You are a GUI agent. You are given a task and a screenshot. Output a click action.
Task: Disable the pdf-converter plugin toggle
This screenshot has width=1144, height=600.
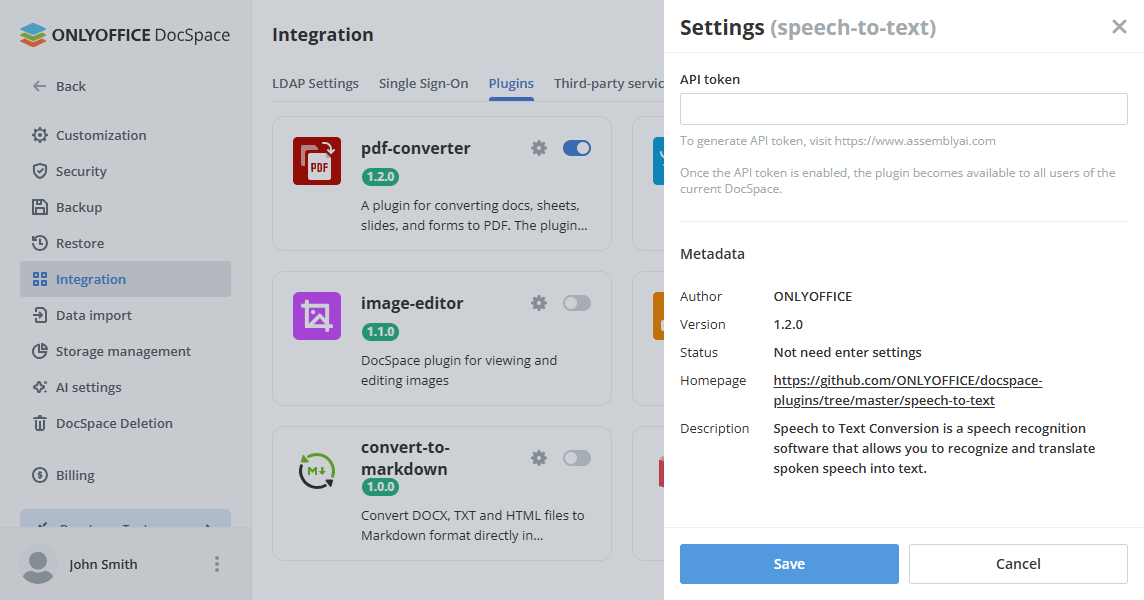[x=576, y=148]
